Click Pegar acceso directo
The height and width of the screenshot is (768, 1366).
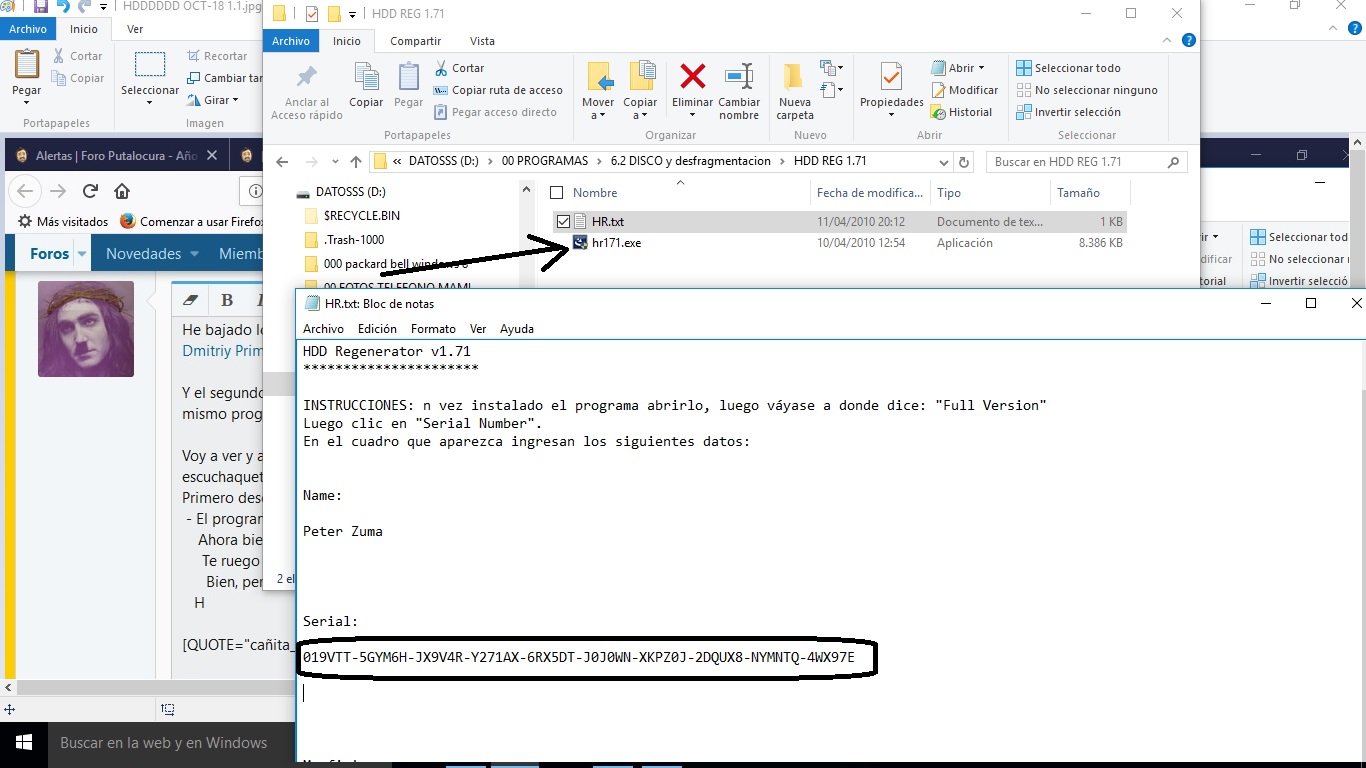[x=496, y=112]
